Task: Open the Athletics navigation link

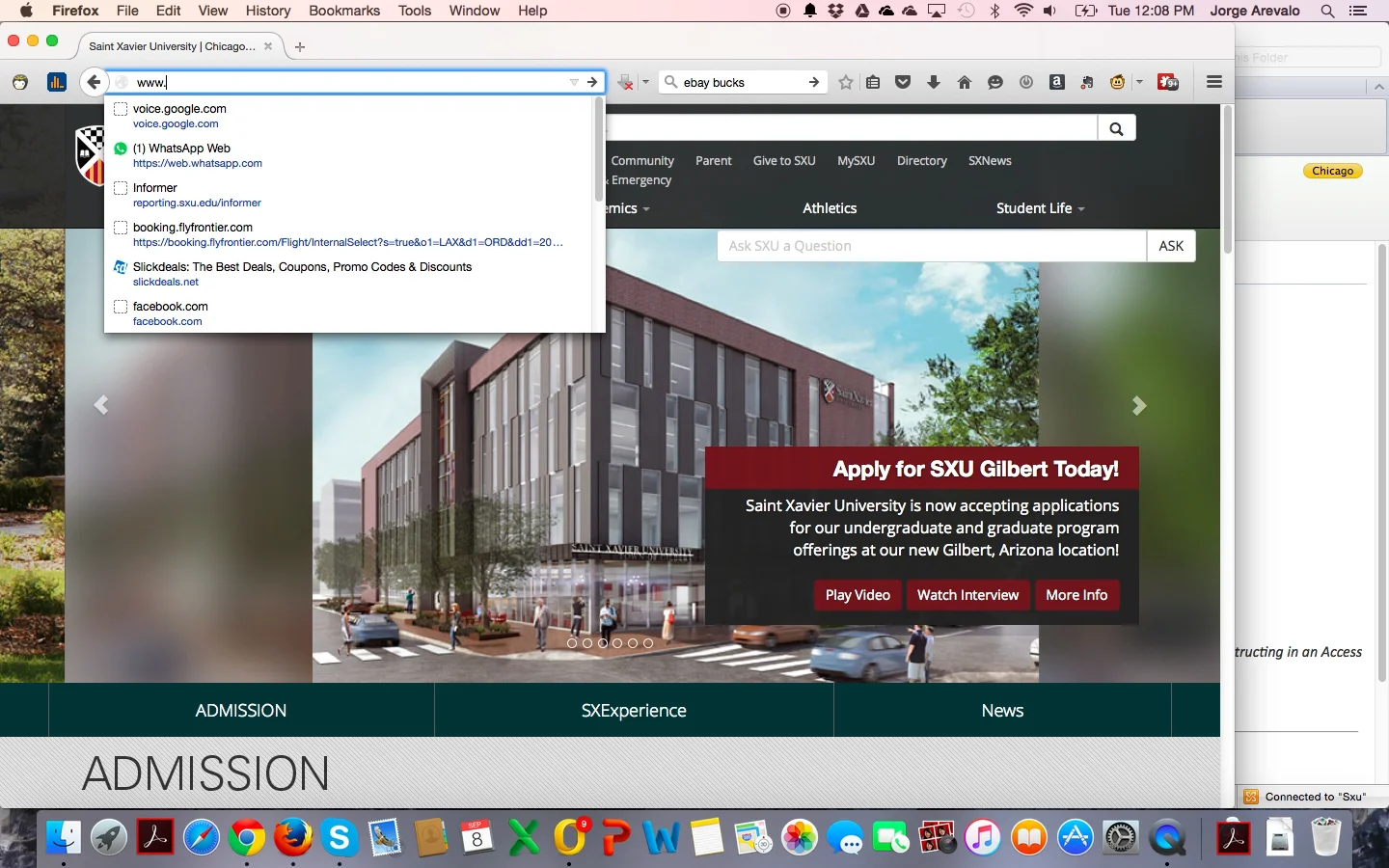Action: tap(830, 208)
